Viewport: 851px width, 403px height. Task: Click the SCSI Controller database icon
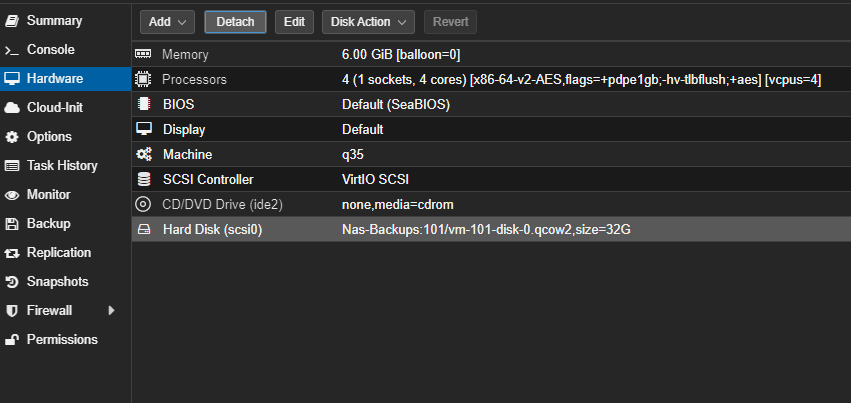143,180
